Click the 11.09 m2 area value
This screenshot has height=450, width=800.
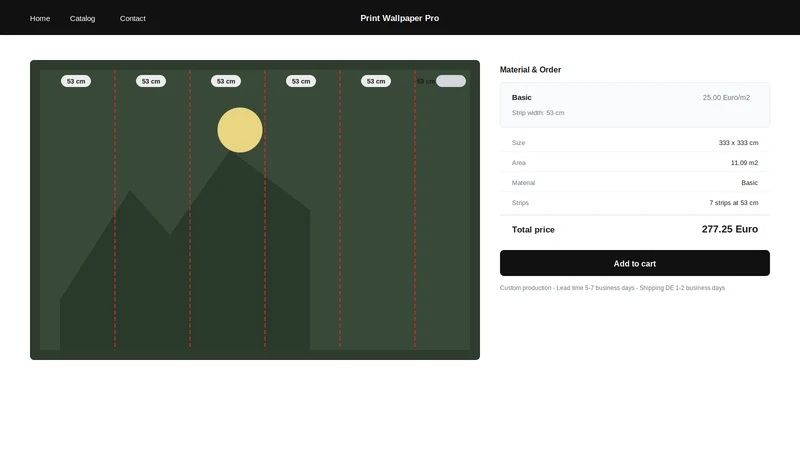tap(744, 163)
